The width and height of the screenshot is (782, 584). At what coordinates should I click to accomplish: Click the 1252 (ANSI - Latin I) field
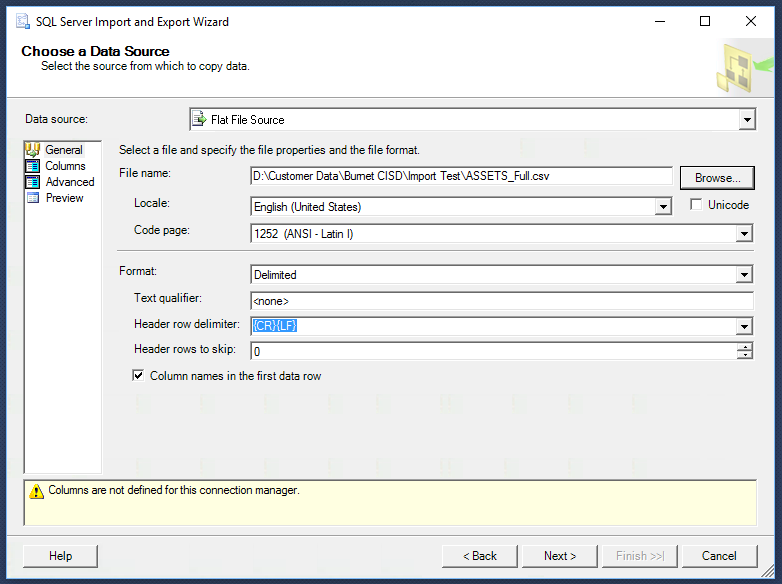coord(501,233)
